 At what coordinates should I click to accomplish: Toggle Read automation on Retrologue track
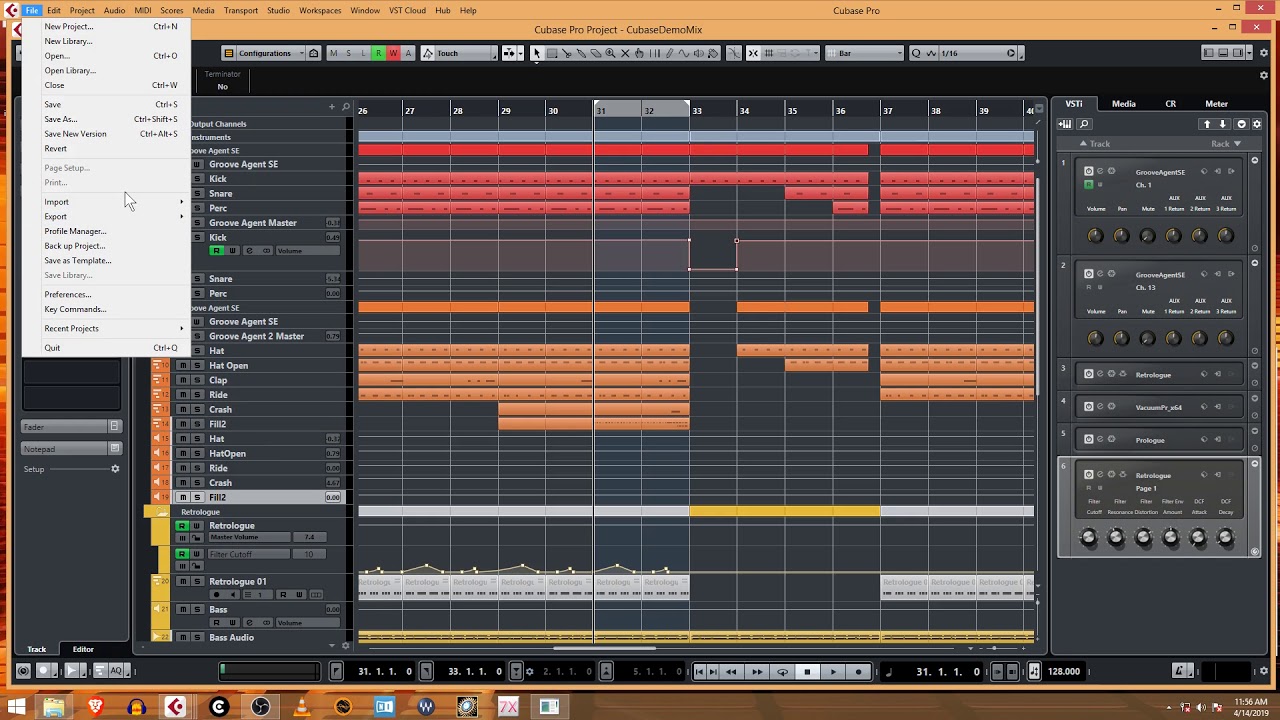point(182,525)
